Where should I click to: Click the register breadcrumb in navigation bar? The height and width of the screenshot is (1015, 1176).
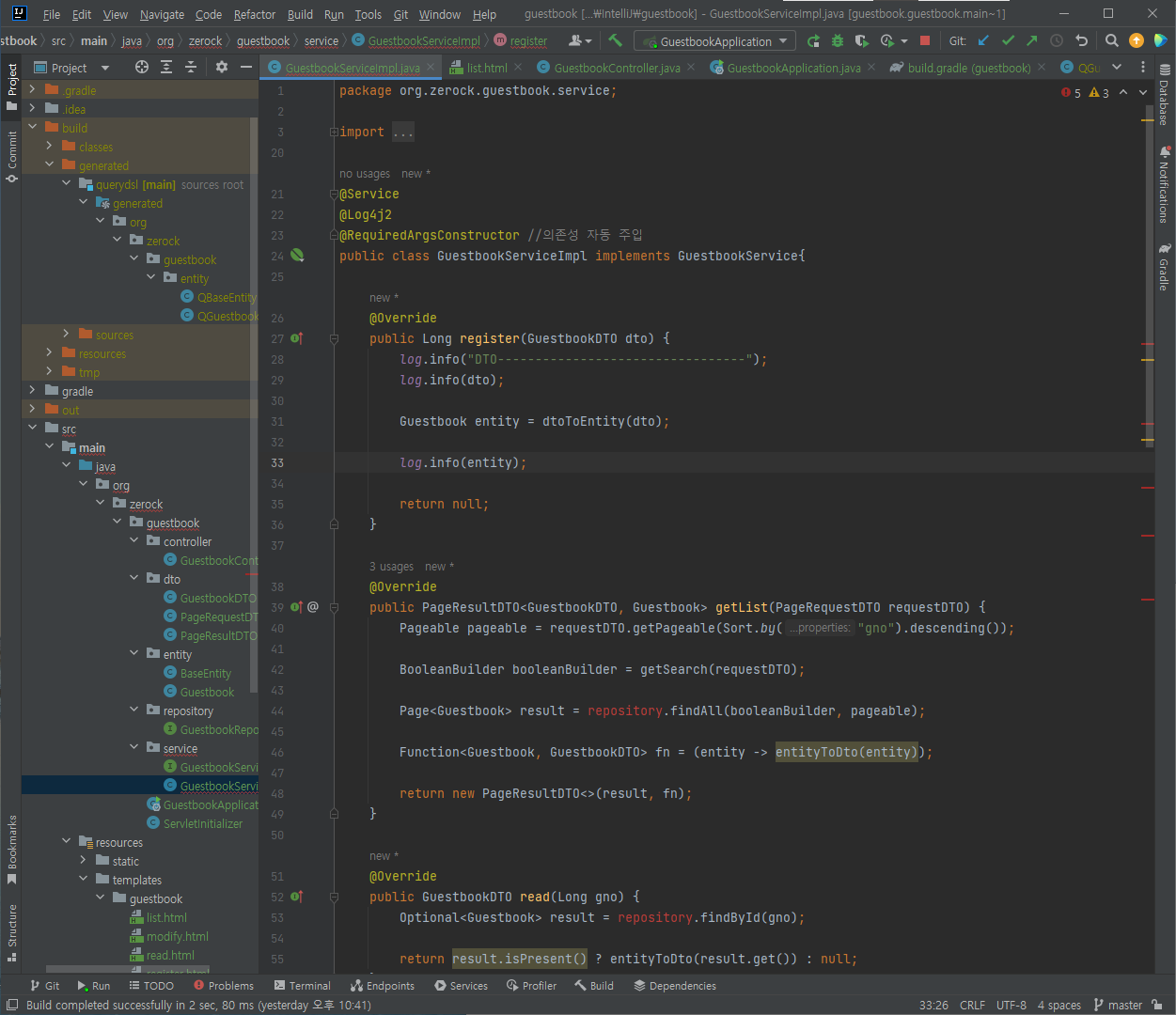tap(528, 41)
